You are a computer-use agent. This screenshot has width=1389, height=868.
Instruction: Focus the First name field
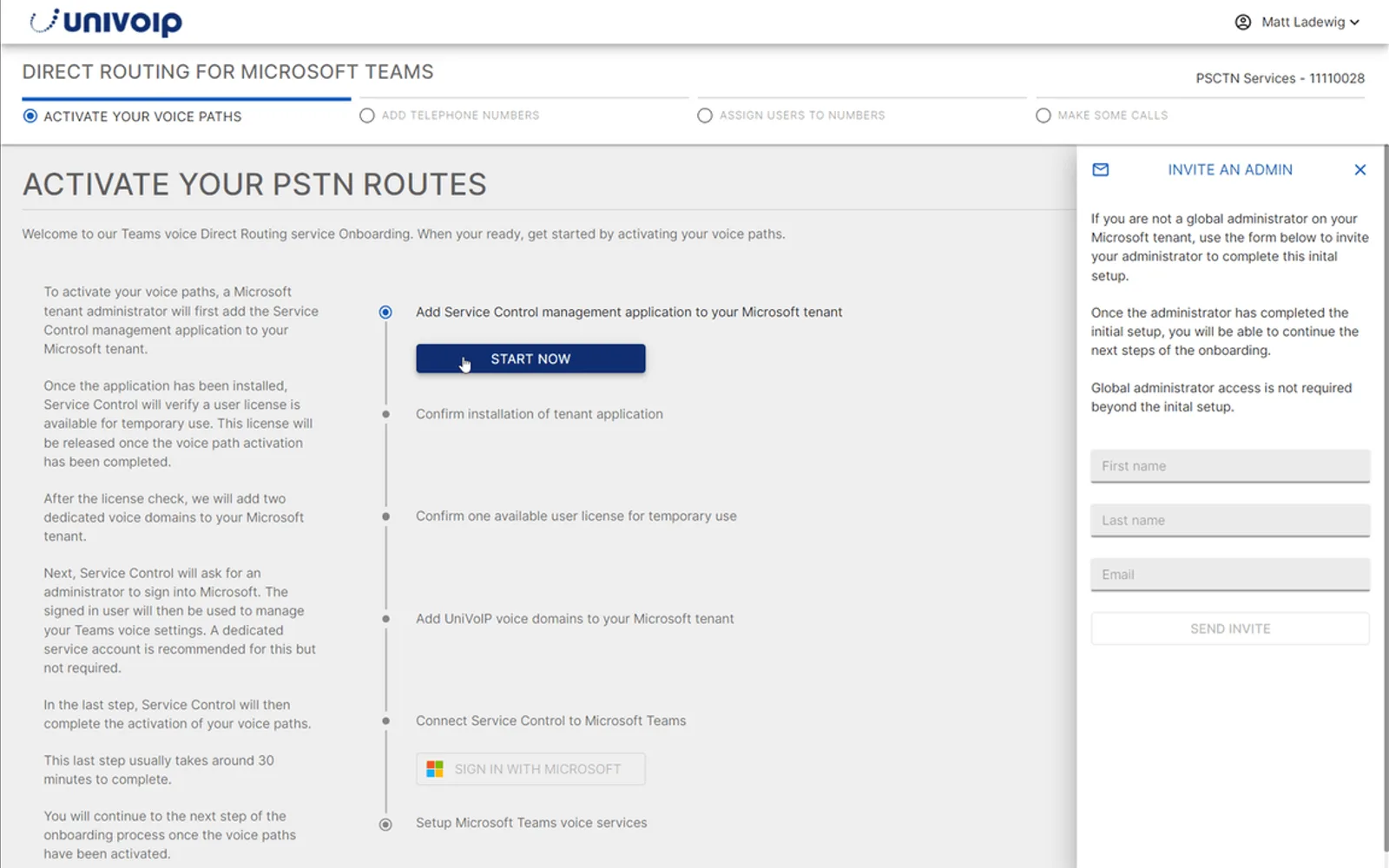tap(1230, 466)
